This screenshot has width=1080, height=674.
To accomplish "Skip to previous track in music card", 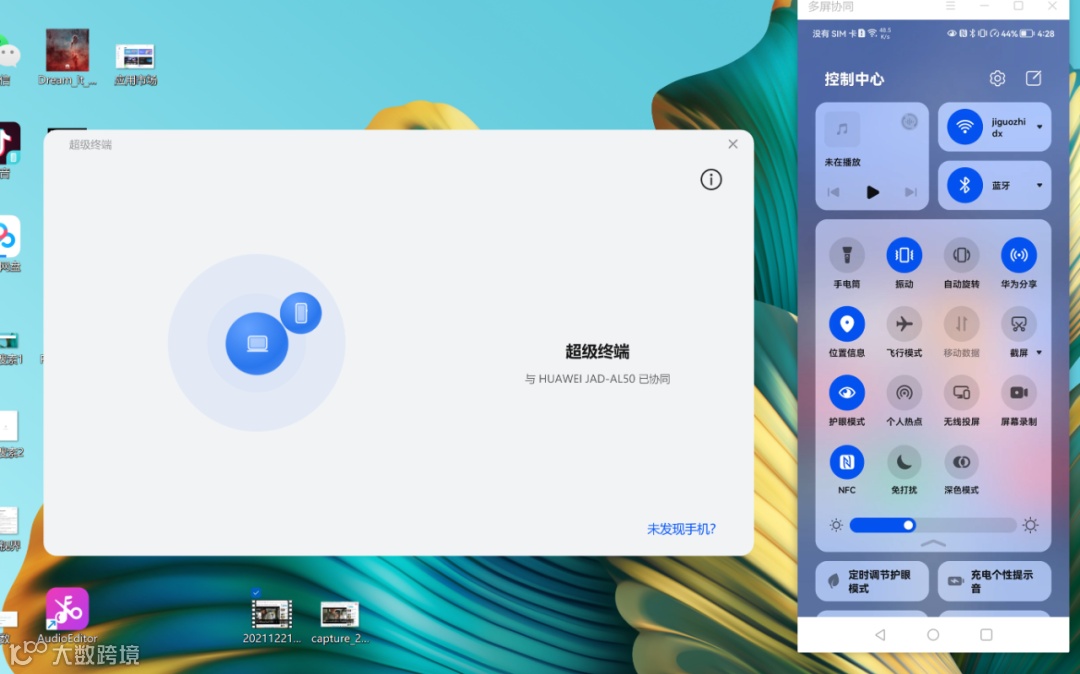I will coord(833,192).
